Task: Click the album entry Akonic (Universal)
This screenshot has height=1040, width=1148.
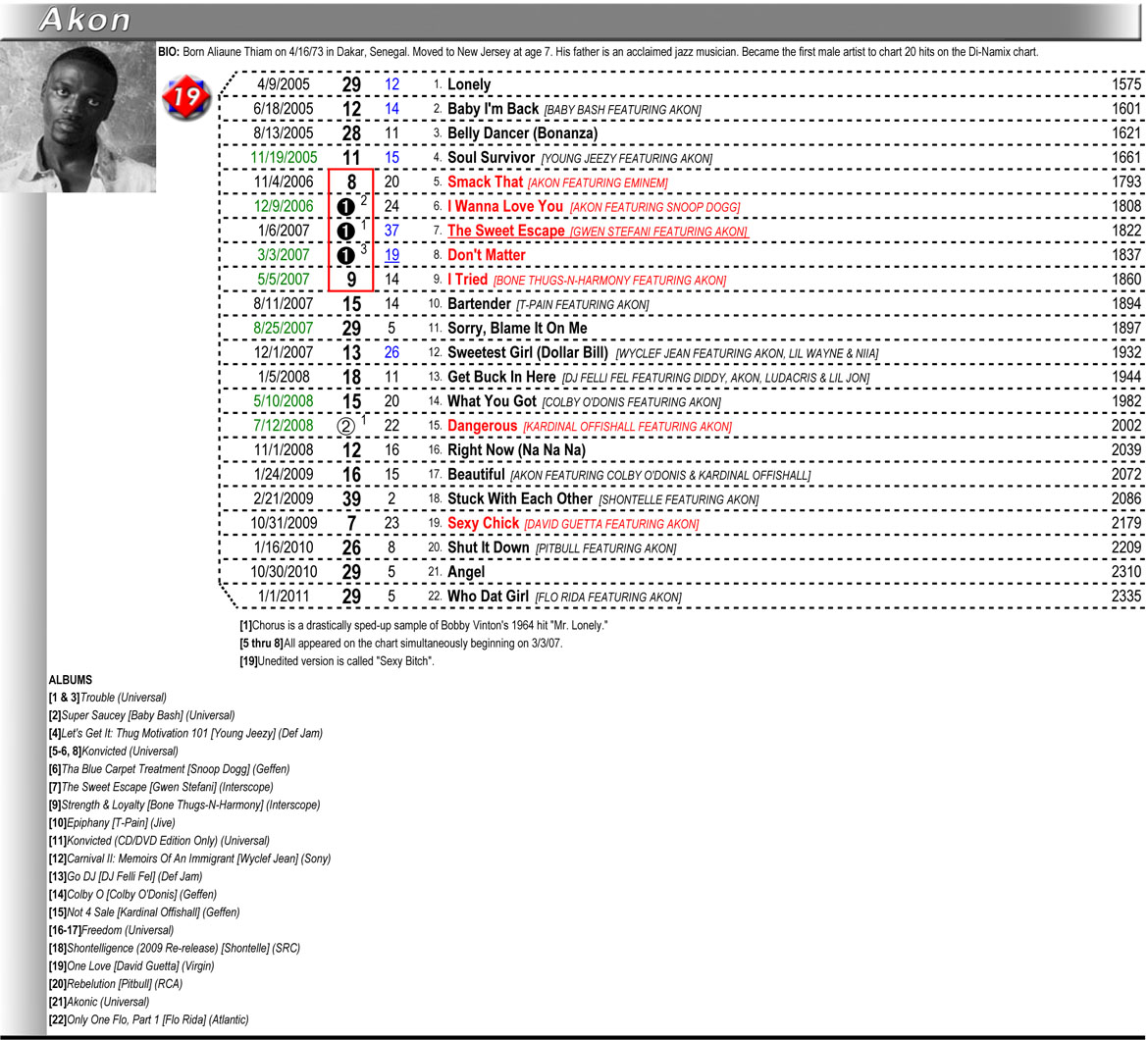Action: (x=99, y=1002)
